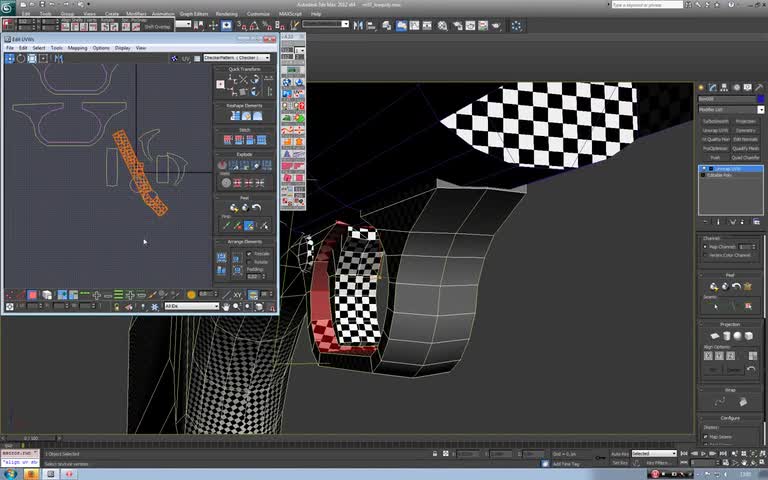Click the 3ds Max application logo button
Viewport: 768px width, 480px height.
(9, 6)
